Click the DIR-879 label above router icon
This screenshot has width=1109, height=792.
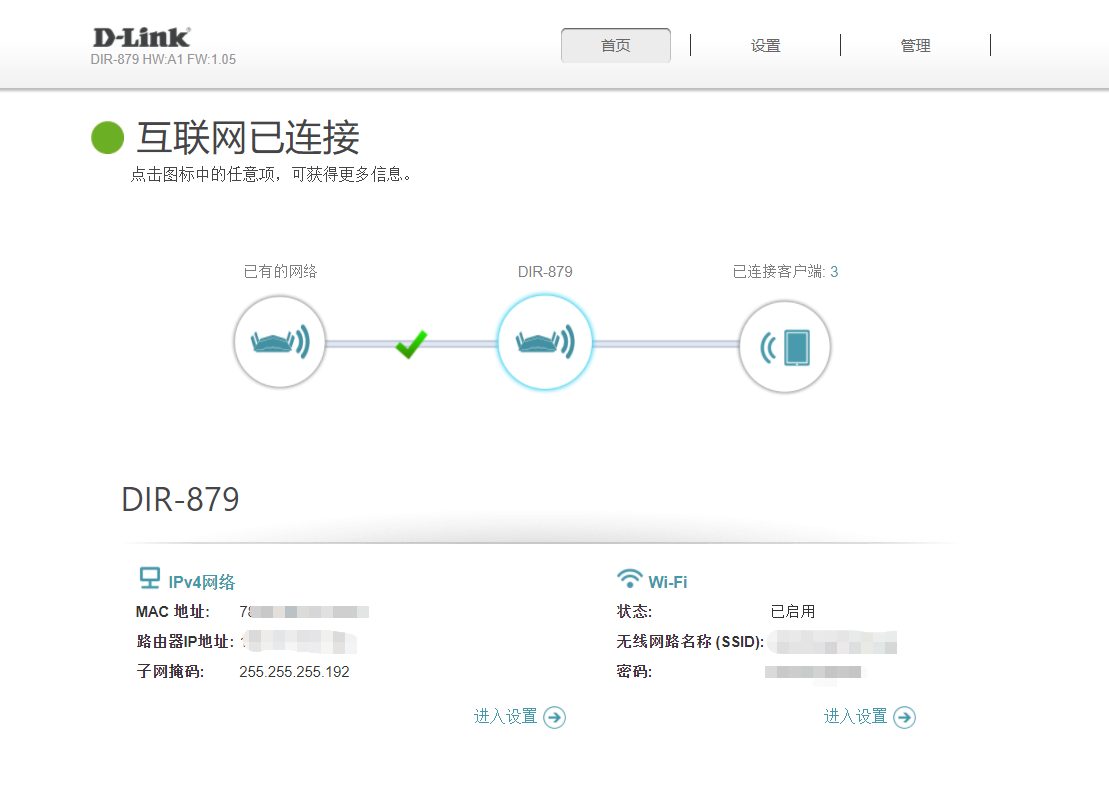(545, 272)
